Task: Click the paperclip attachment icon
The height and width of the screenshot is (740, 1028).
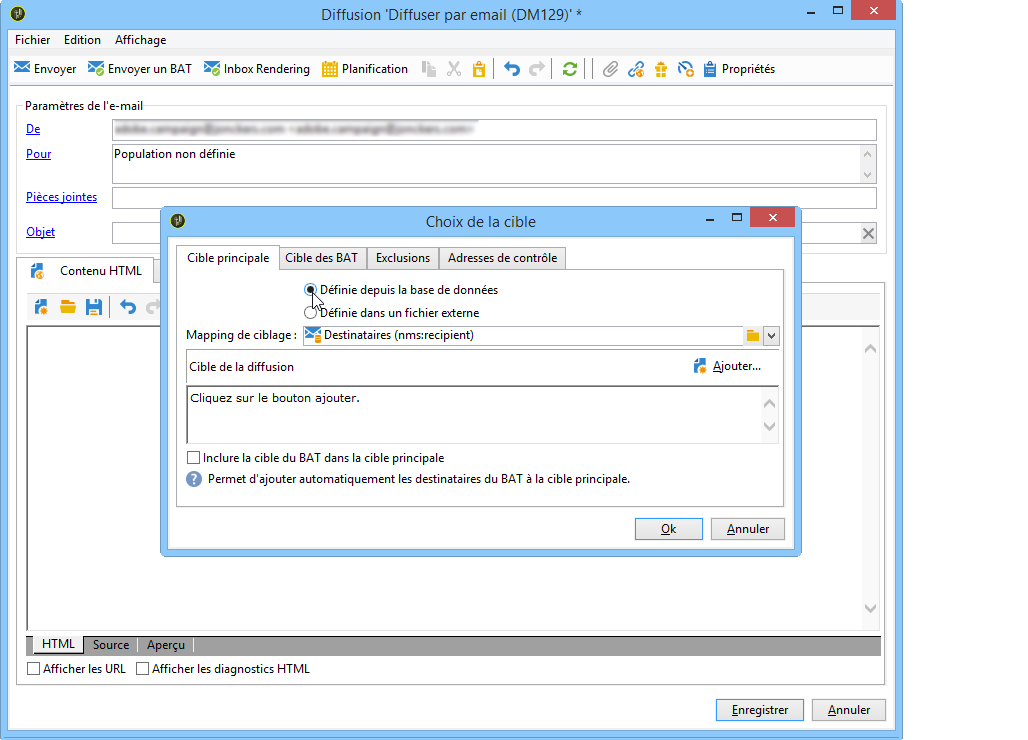Action: tap(610, 69)
